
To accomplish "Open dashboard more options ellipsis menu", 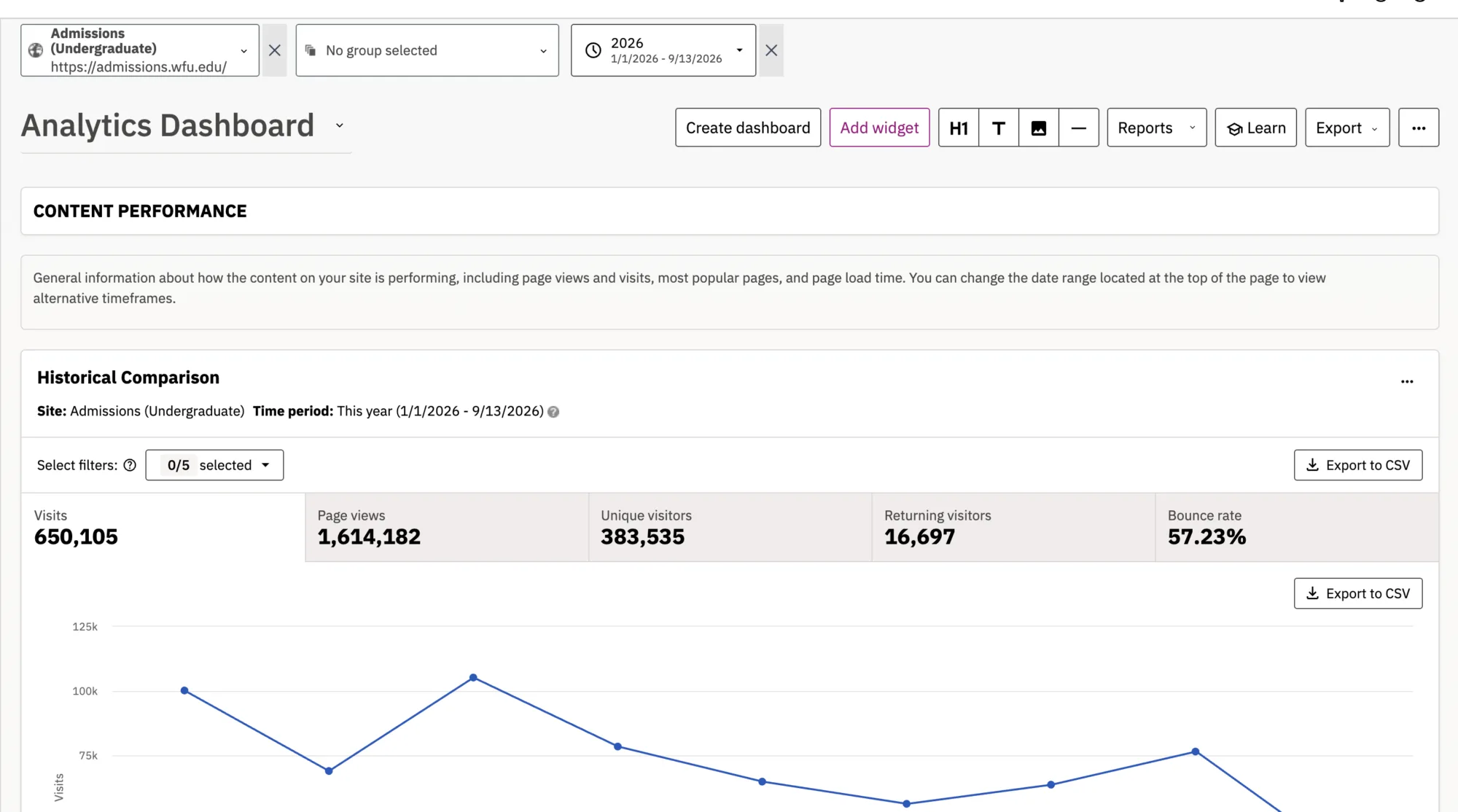I will [1419, 128].
